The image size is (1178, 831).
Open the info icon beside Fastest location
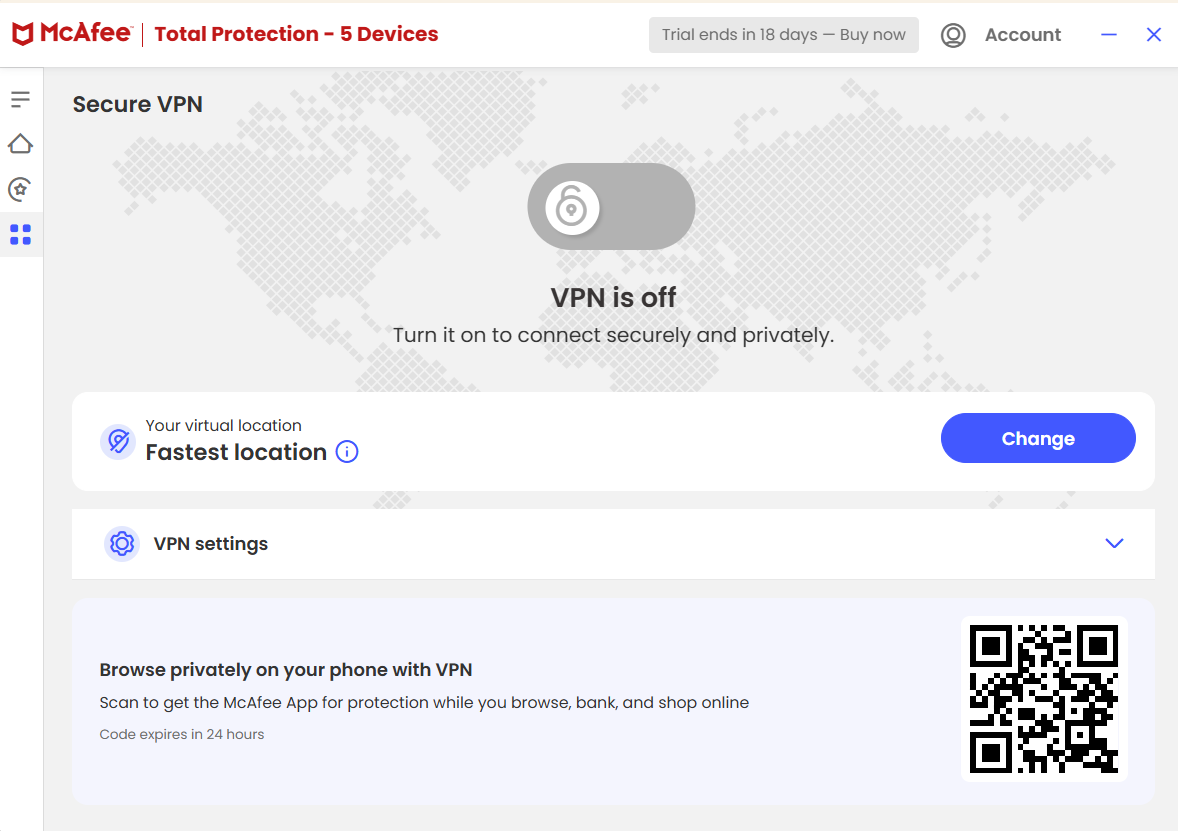(x=346, y=452)
